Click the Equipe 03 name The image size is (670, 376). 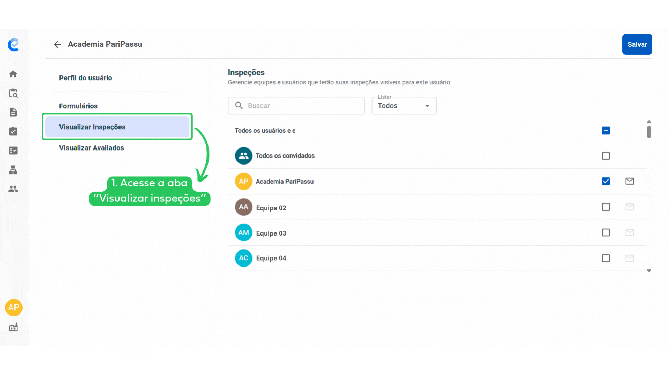[271, 233]
